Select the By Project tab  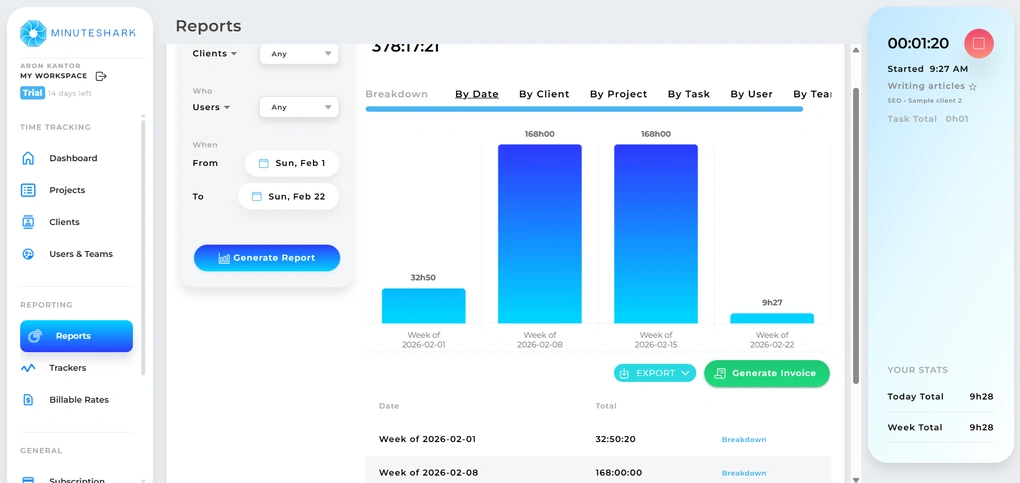click(x=618, y=94)
